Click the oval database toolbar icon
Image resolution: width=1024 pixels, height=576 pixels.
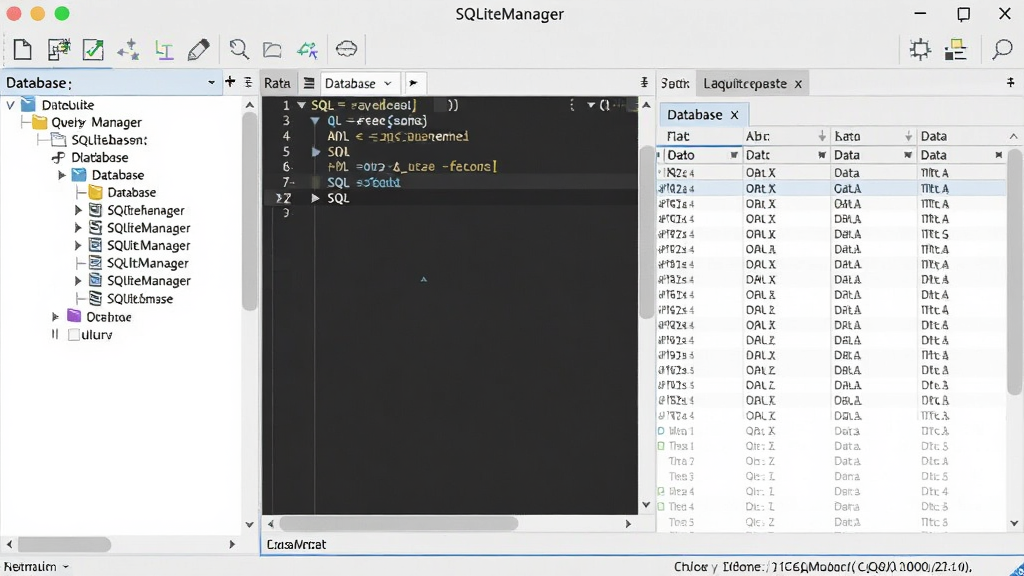(346, 49)
